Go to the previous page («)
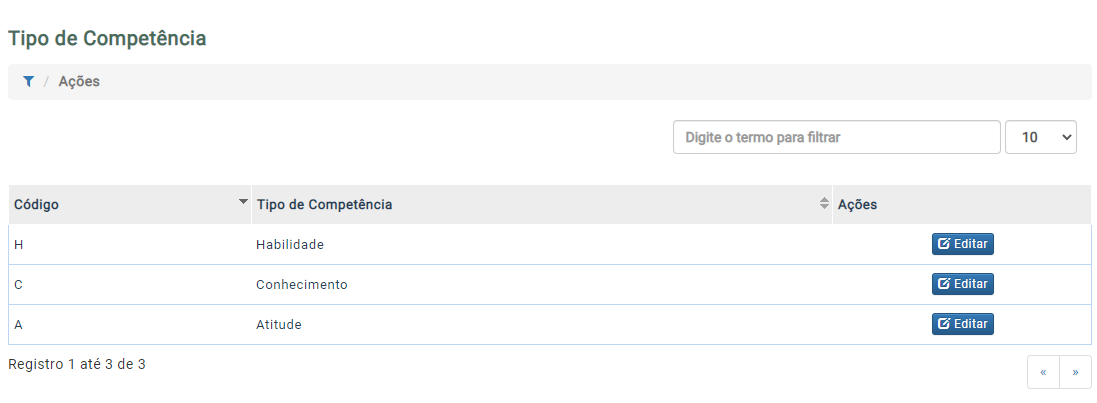This screenshot has height=403, width=1097. coord(1043,372)
